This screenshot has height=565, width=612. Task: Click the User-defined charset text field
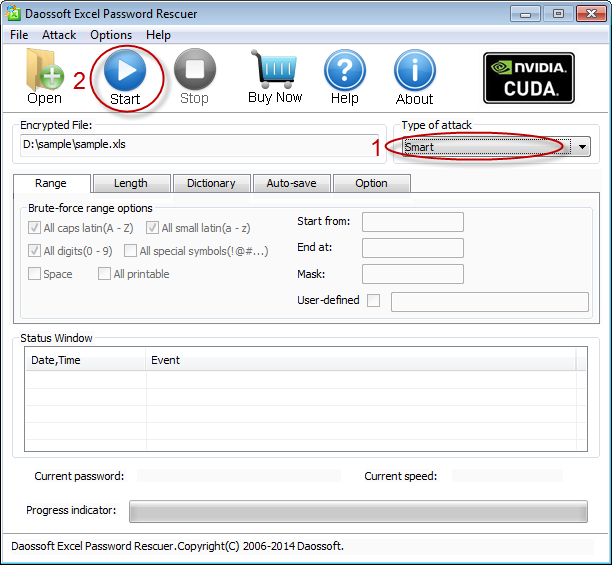[490, 302]
